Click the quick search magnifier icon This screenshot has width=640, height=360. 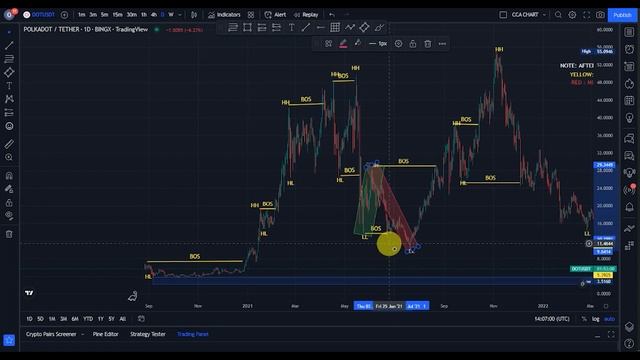(558, 15)
